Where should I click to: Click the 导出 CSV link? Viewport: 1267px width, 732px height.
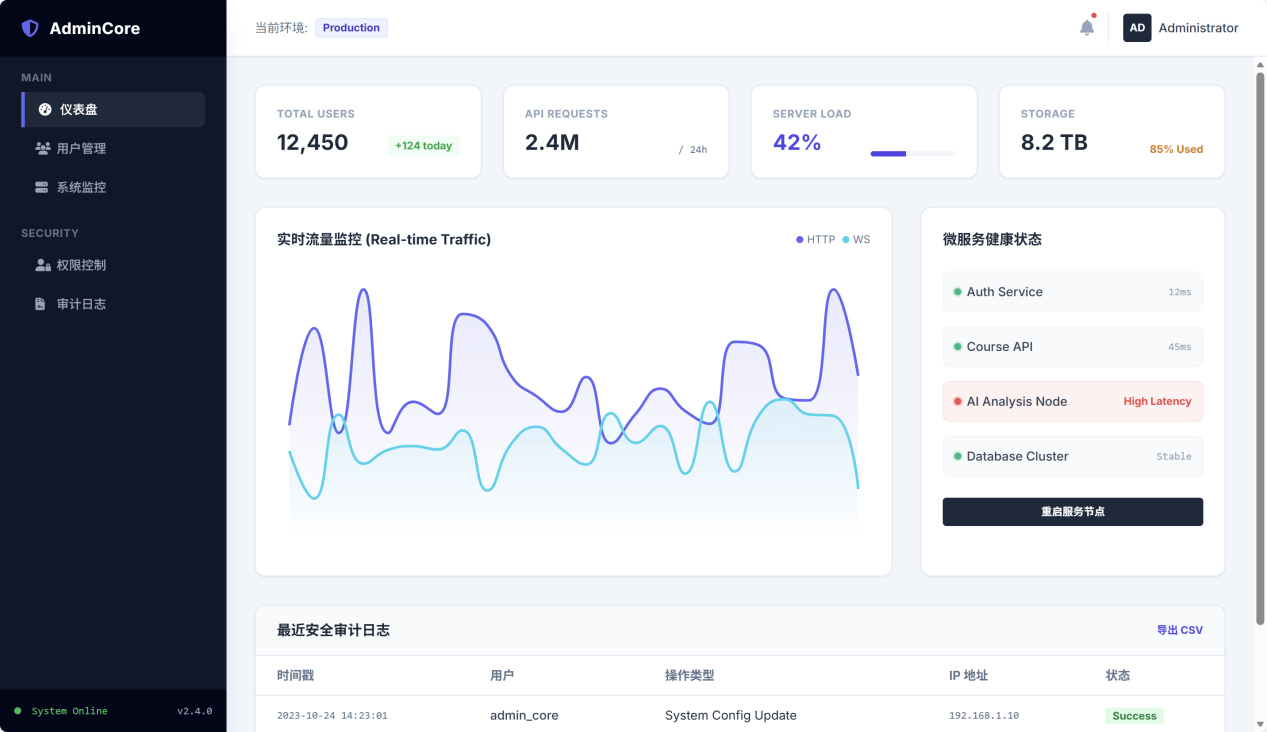click(x=1179, y=630)
